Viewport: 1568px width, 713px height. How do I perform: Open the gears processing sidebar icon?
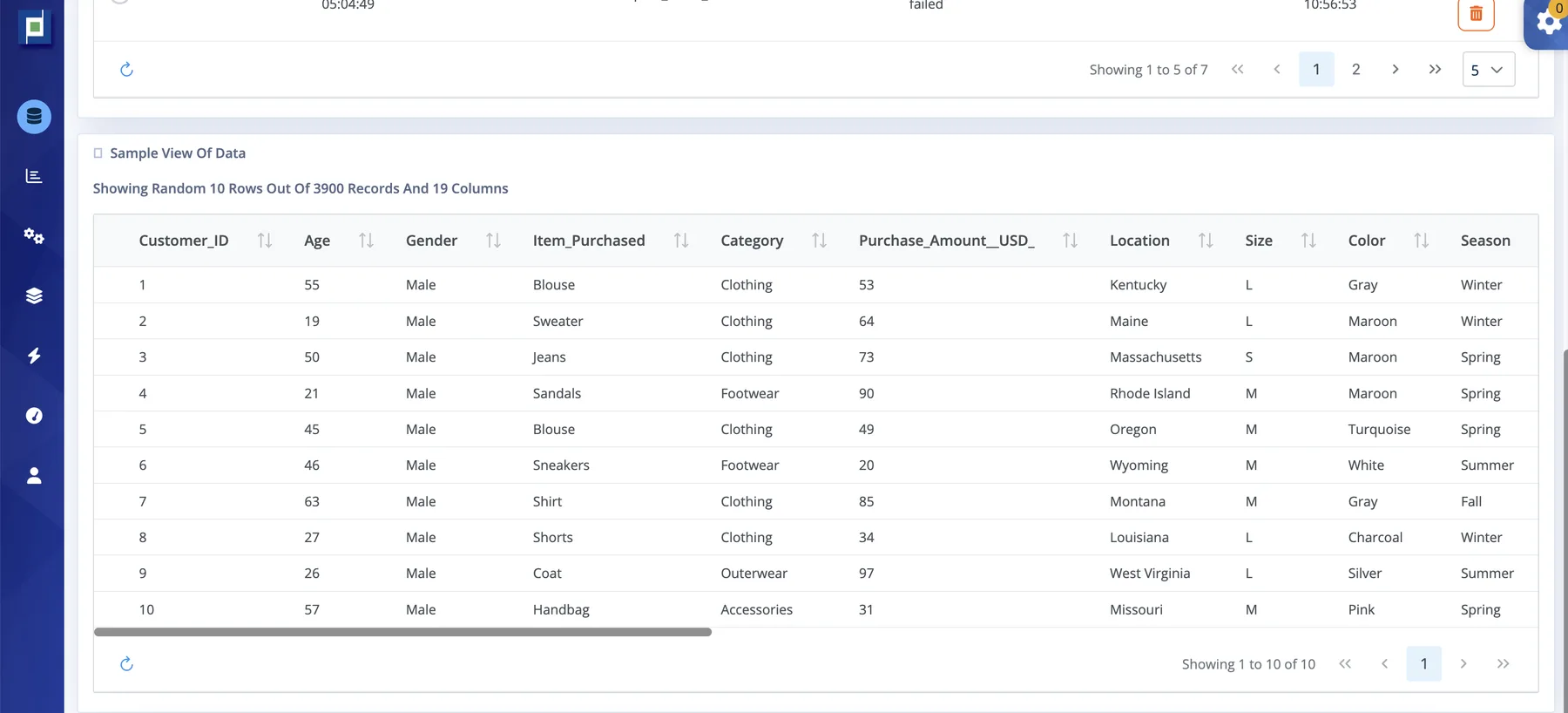click(x=34, y=236)
